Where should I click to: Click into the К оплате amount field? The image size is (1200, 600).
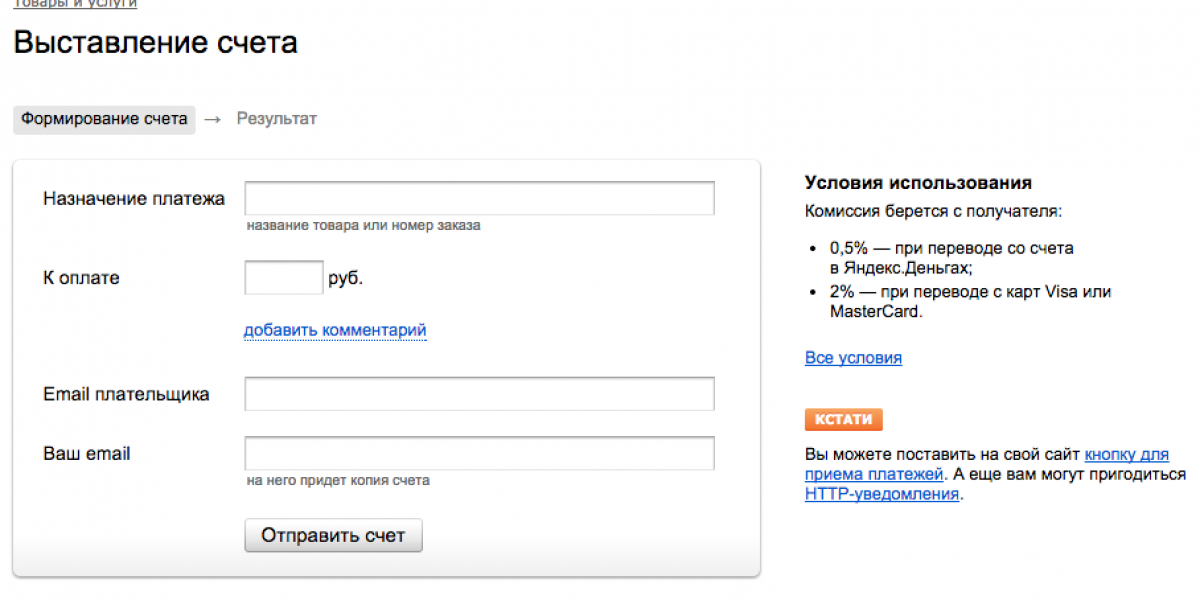(x=284, y=277)
